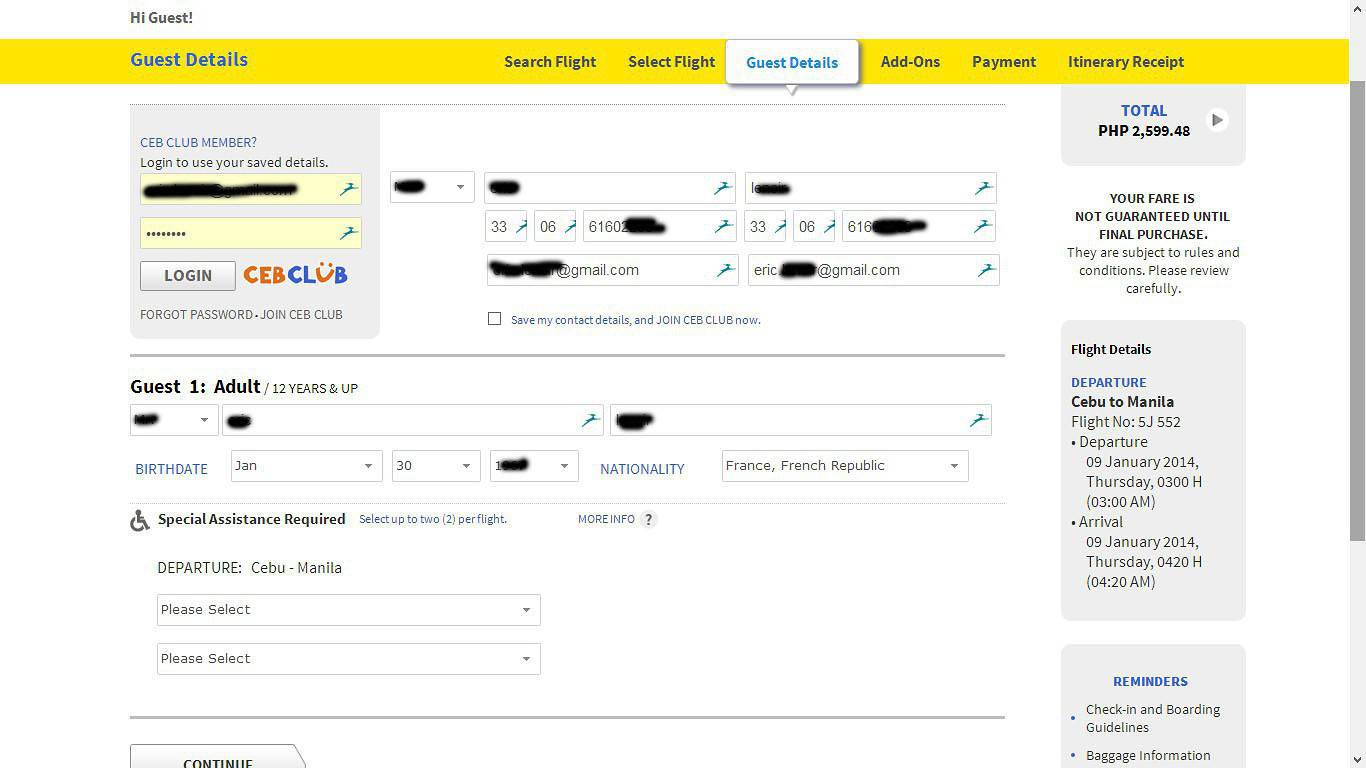
Task: Click the total price PHP 2,599.48
Action: point(1144,131)
